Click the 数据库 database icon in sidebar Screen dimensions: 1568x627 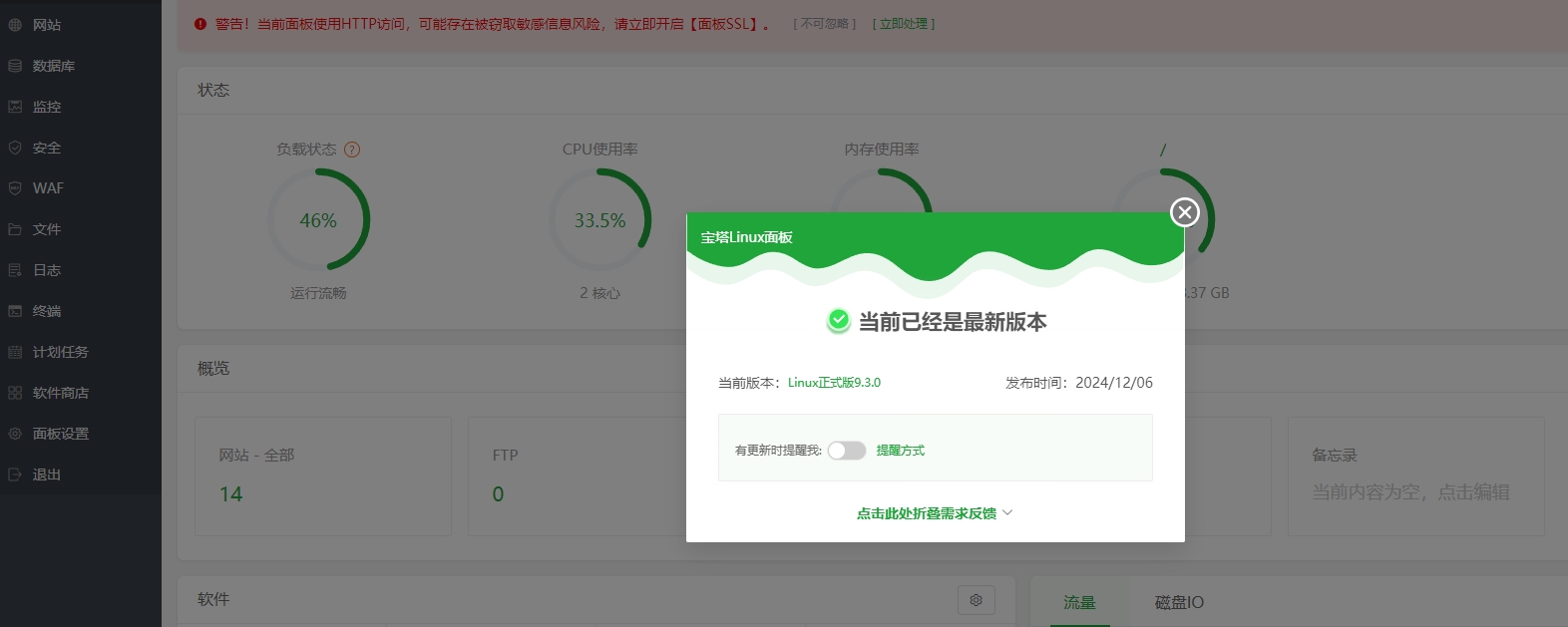click(15, 66)
